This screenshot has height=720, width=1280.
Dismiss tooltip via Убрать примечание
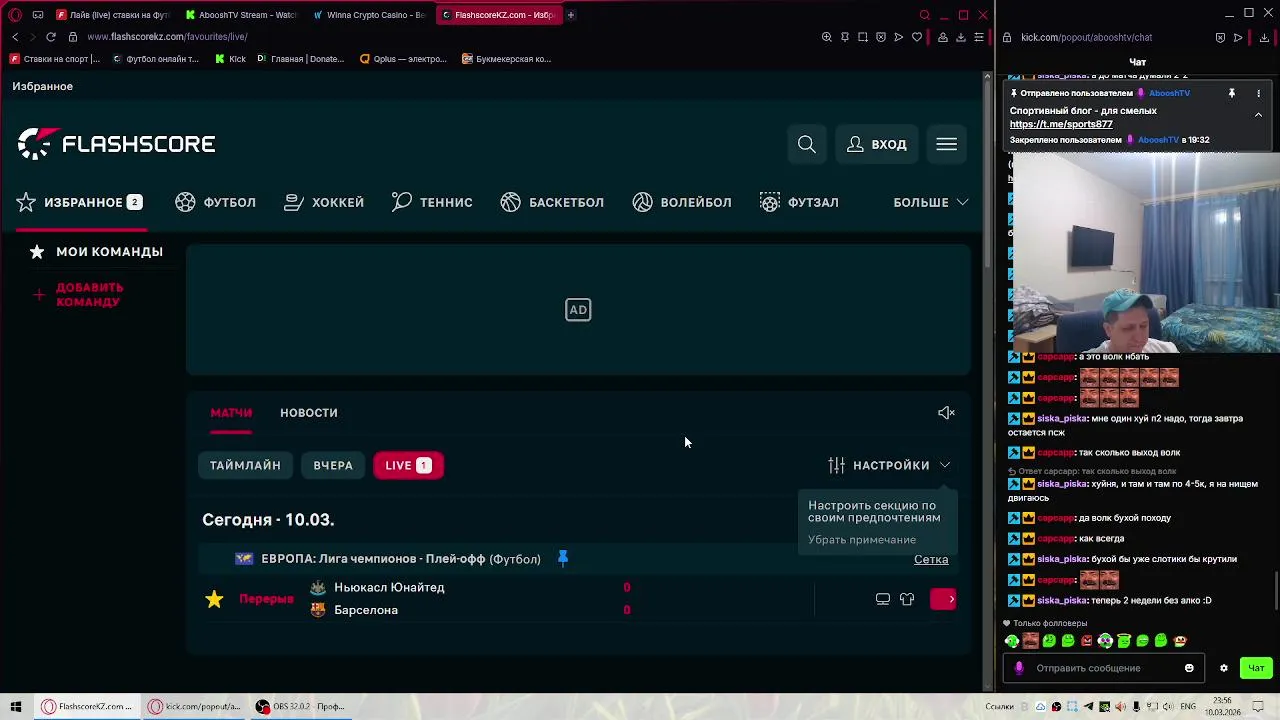[x=862, y=540]
